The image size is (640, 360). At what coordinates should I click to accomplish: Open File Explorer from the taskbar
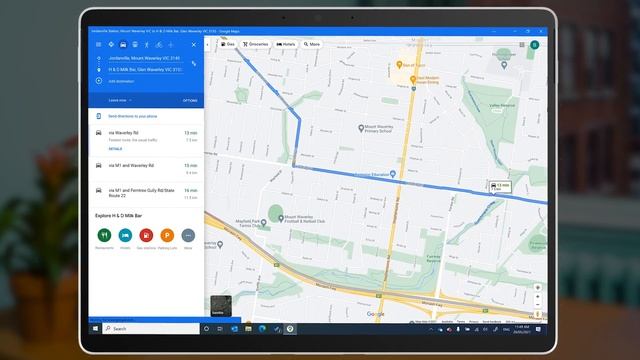pyautogui.click(x=248, y=329)
